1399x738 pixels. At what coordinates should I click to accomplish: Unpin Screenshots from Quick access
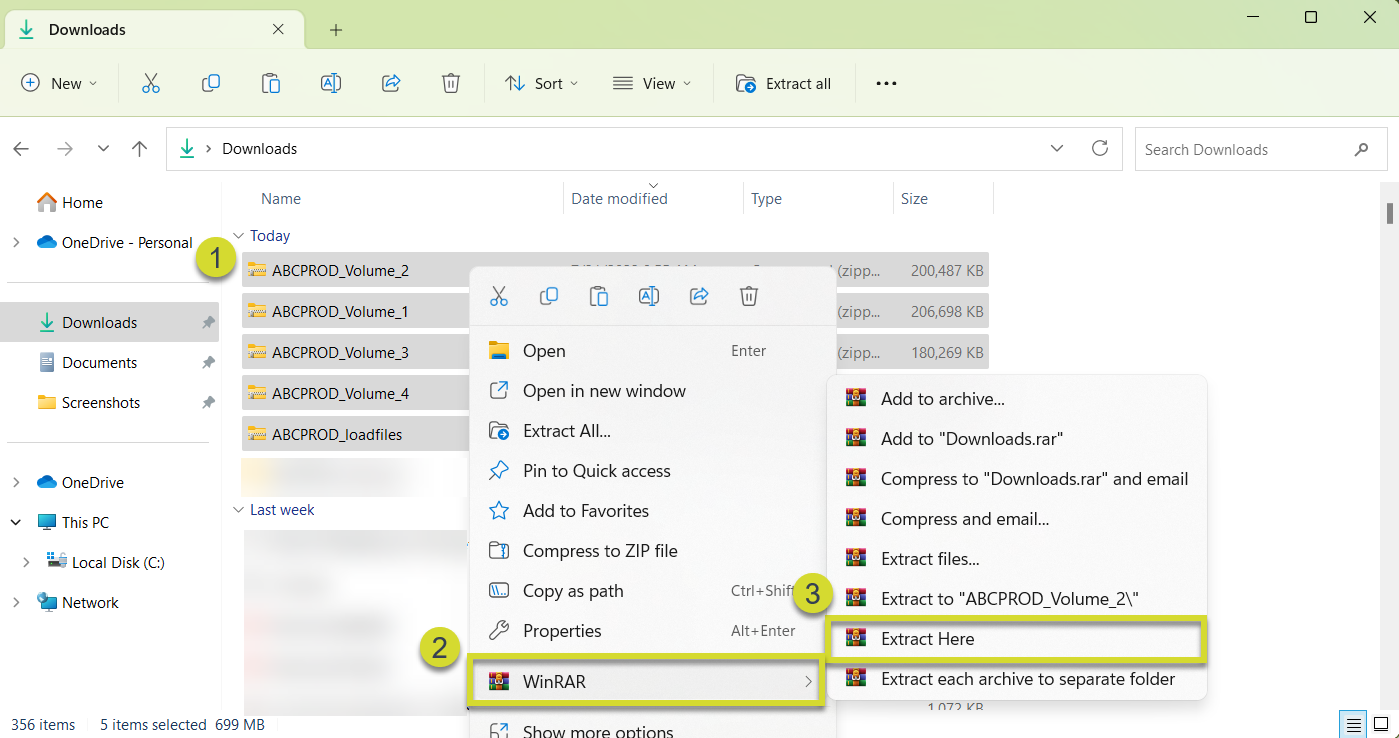208,403
